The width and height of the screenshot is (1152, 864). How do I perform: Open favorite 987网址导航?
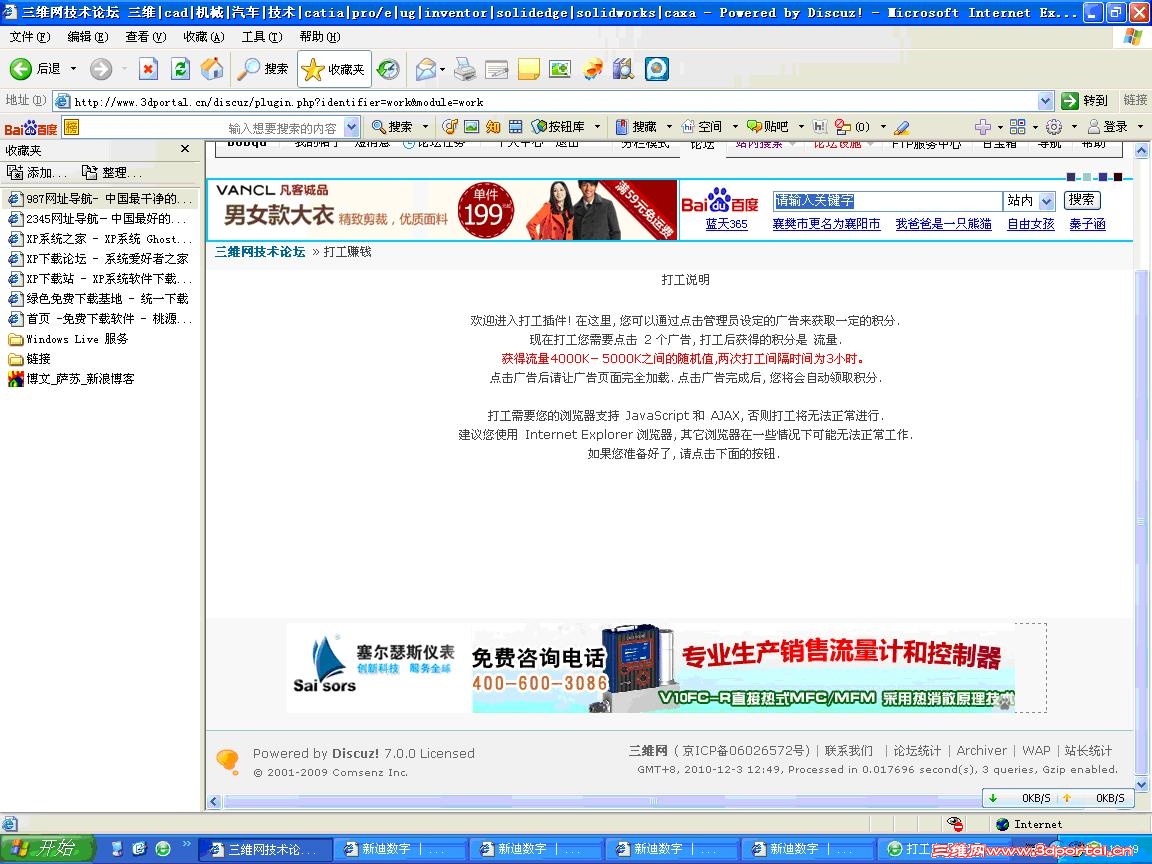coord(100,198)
